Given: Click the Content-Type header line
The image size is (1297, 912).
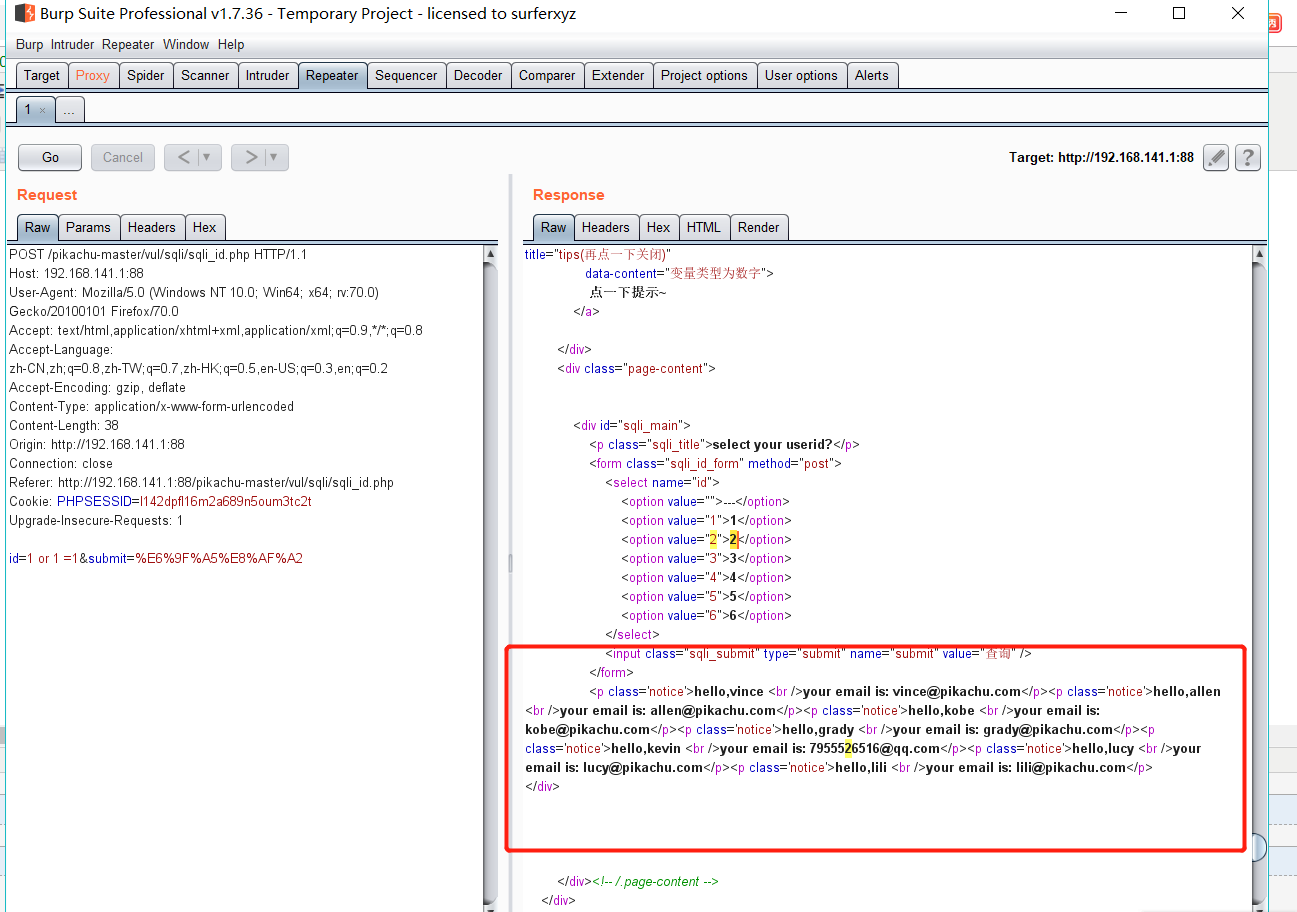Looking at the screenshot, I should [151, 406].
